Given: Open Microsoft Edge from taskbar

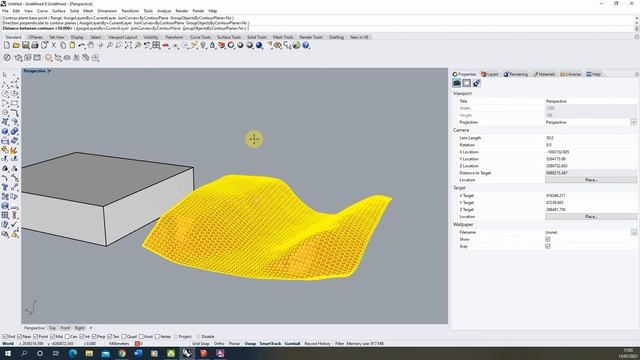Looking at the screenshot, I should pos(73,353).
